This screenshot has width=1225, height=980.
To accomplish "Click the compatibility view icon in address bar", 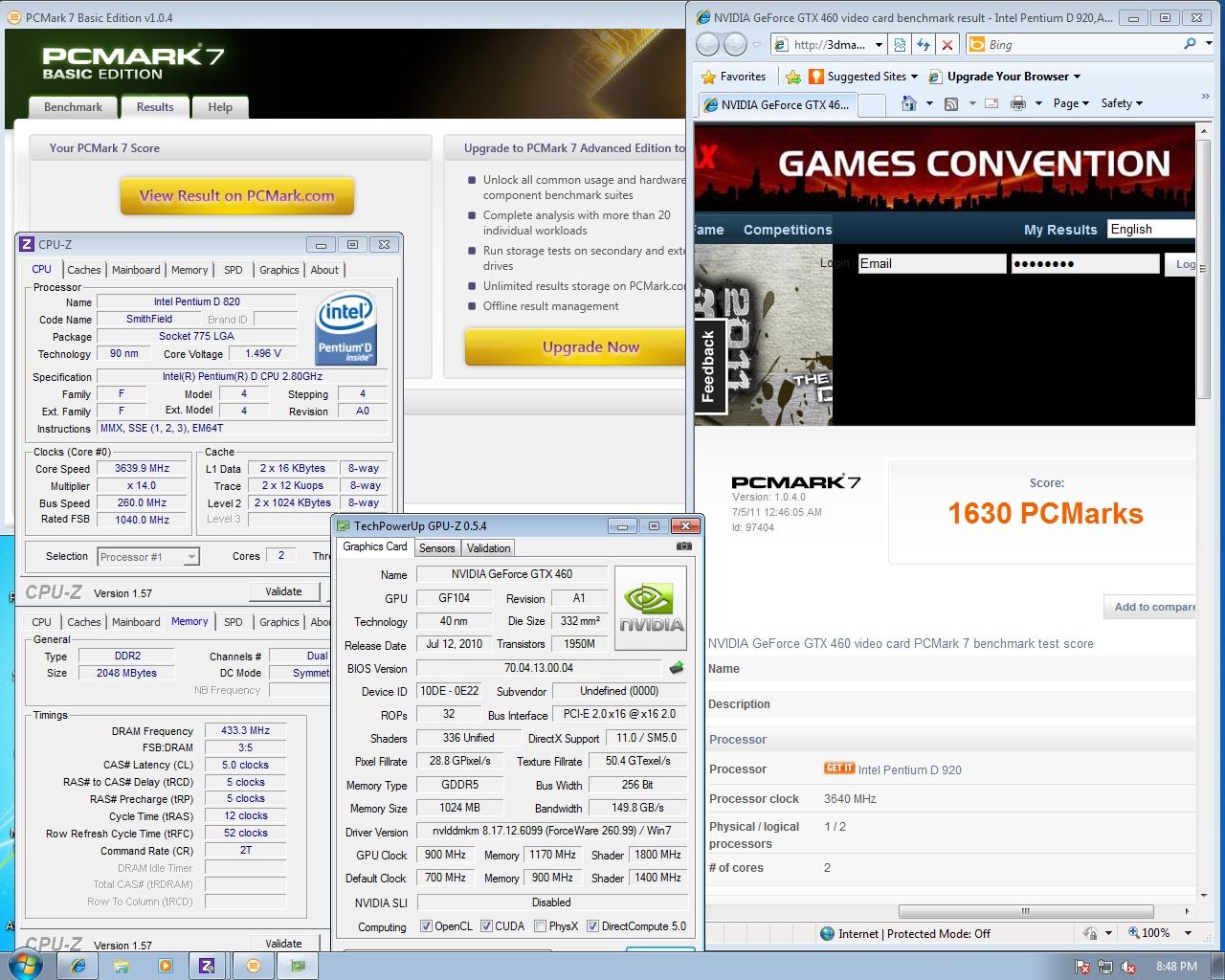I will [900, 44].
